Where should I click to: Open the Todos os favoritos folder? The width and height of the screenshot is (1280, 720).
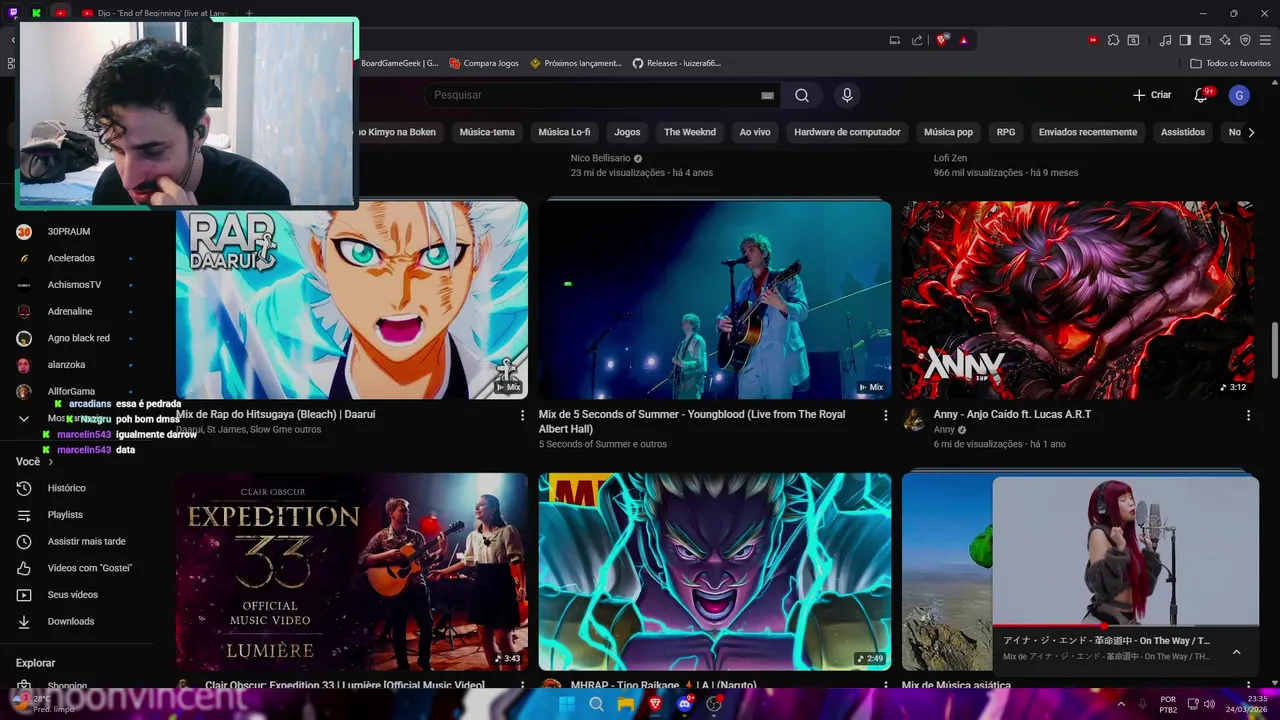pos(1230,63)
